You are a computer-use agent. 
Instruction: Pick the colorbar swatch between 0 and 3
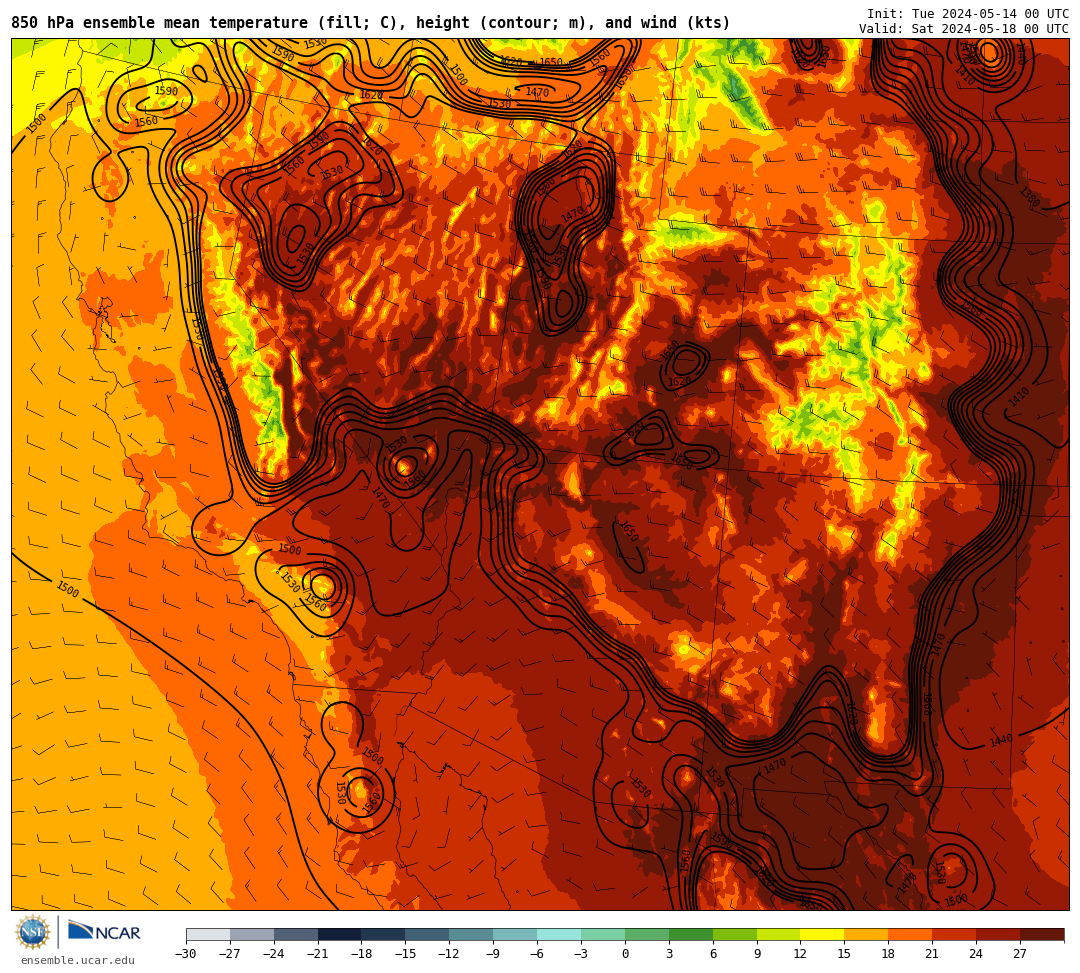(647, 934)
